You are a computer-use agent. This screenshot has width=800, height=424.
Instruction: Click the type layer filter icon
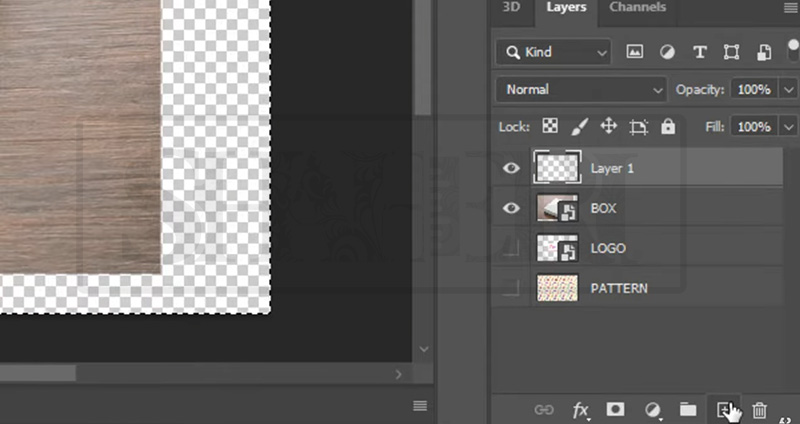pyautogui.click(x=699, y=52)
